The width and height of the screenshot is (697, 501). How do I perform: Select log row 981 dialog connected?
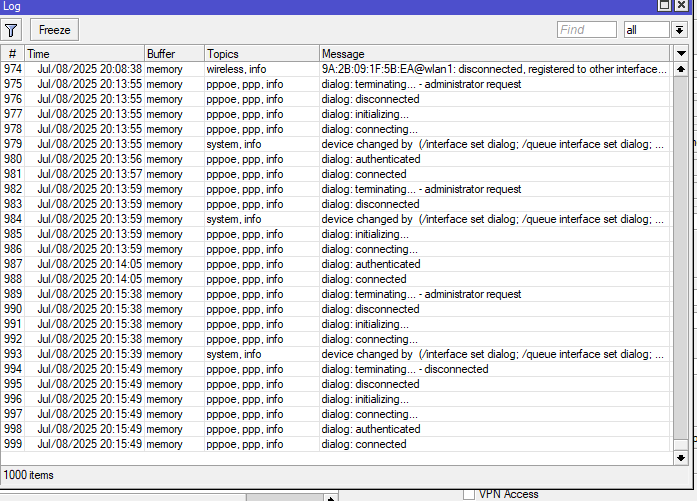336,174
